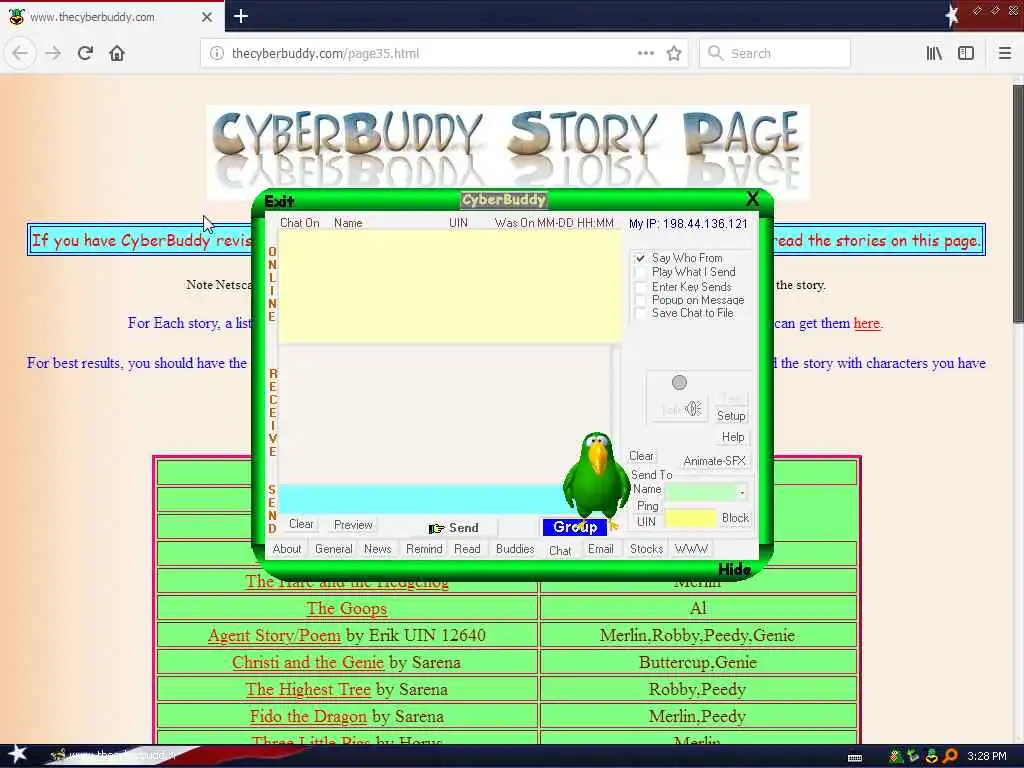Click the Send button with hand icon

[x=454, y=528]
